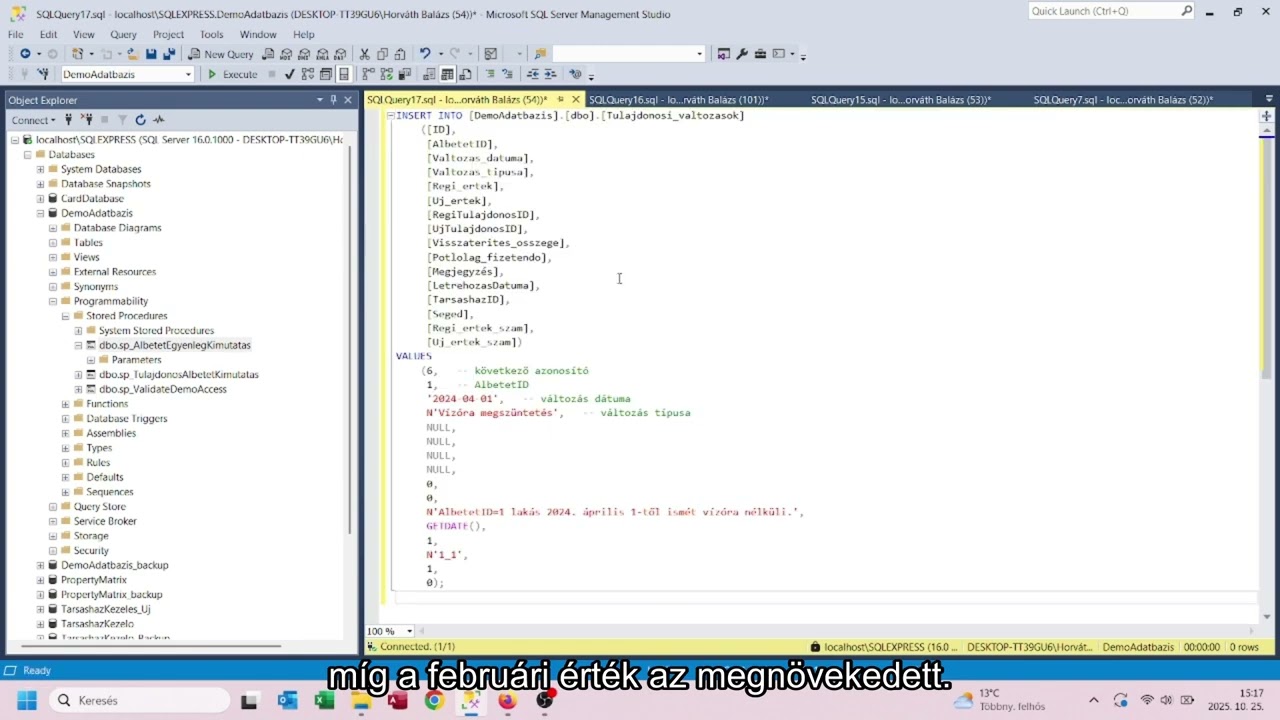1280x720 pixels.
Task: Click the Filter icon in Object Explorer
Action: pyautogui.click(x=122, y=120)
